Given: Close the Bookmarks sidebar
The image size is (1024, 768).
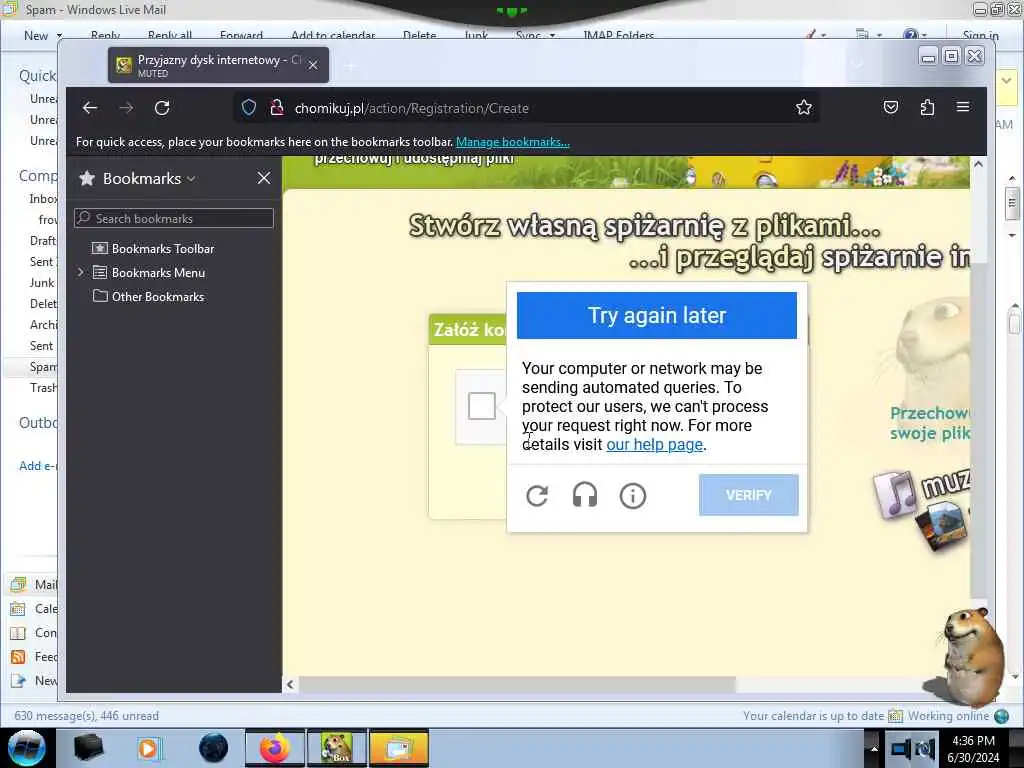Looking at the screenshot, I should point(264,178).
